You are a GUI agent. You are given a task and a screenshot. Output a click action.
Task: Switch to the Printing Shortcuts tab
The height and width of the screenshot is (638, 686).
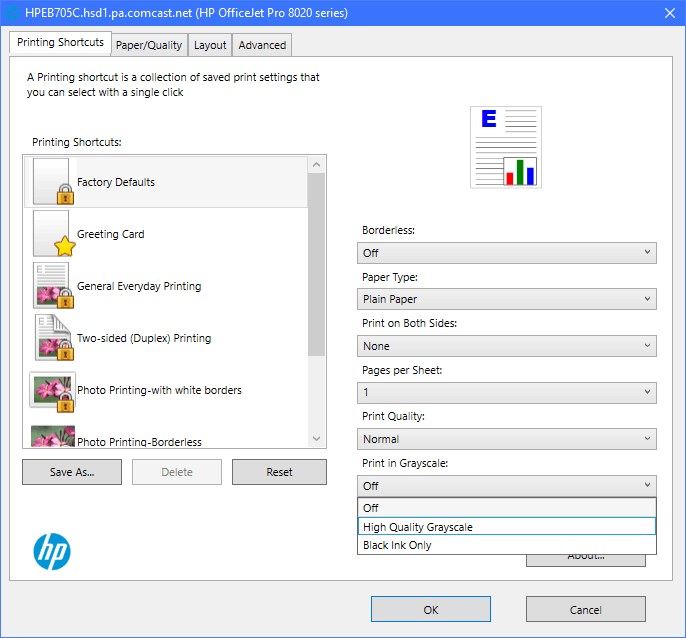pyautogui.click(x=60, y=42)
